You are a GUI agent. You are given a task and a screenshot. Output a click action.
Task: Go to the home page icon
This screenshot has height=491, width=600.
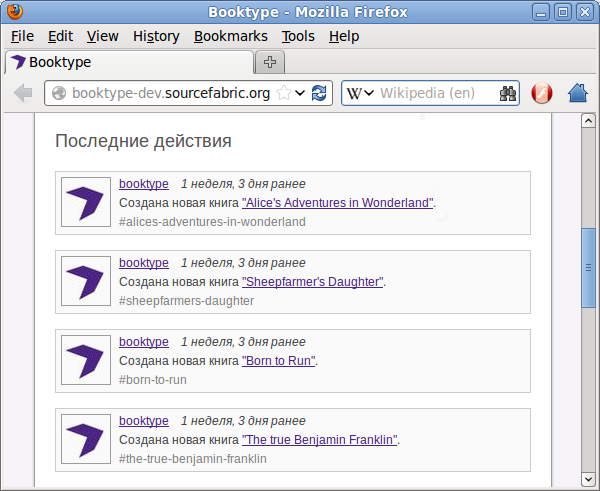[x=577, y=93]
